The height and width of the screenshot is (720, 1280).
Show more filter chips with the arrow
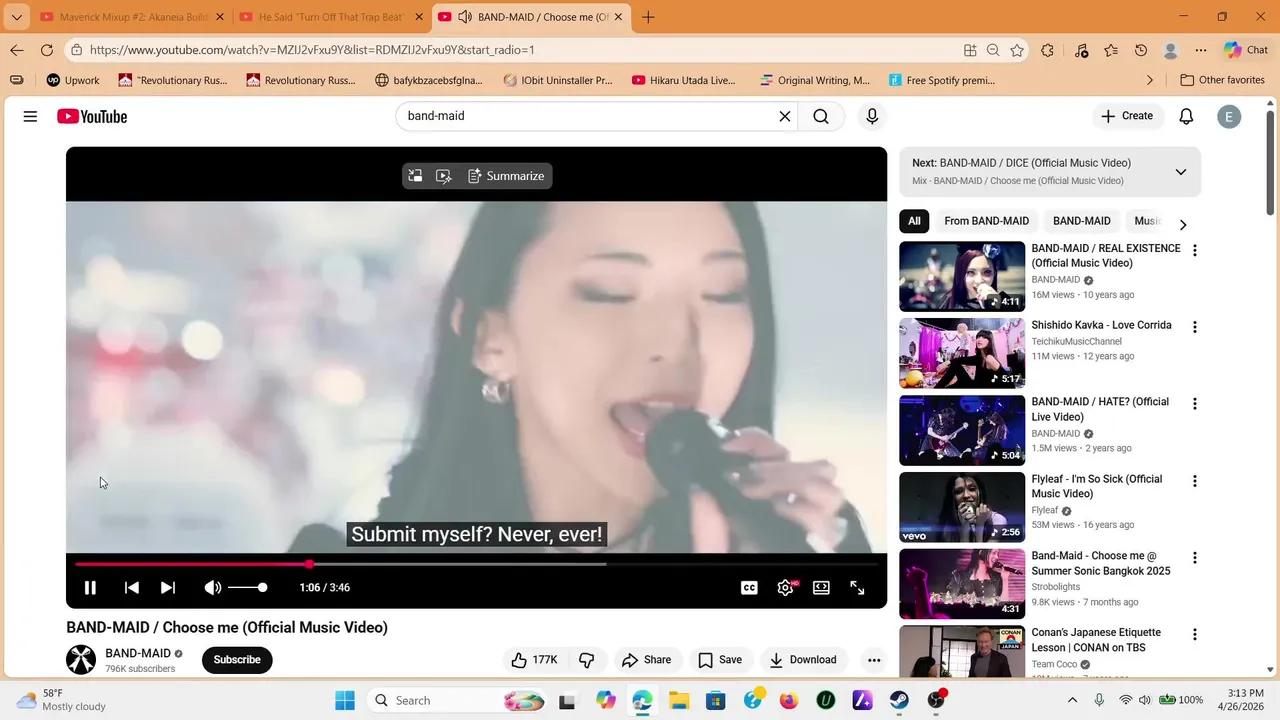1182,225
